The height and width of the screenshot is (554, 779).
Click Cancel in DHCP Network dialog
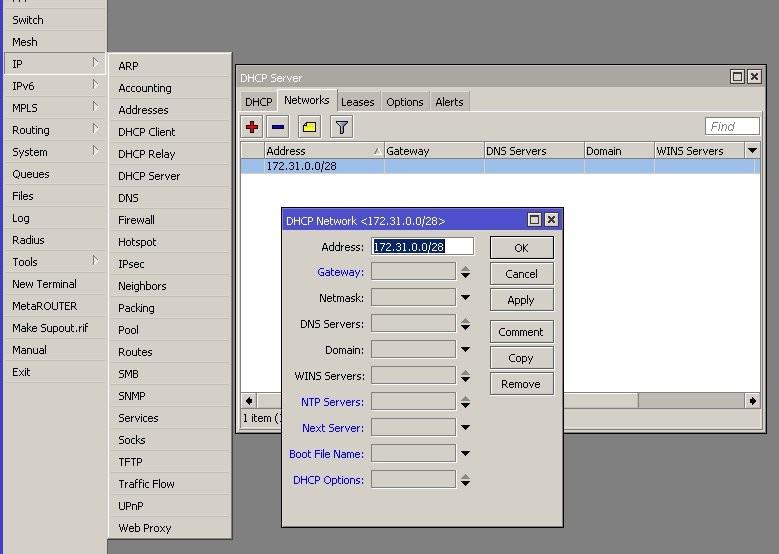pos(521,274)
